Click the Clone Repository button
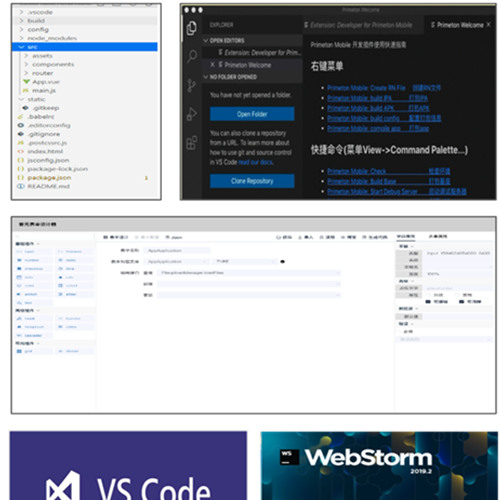 point(252,181)
